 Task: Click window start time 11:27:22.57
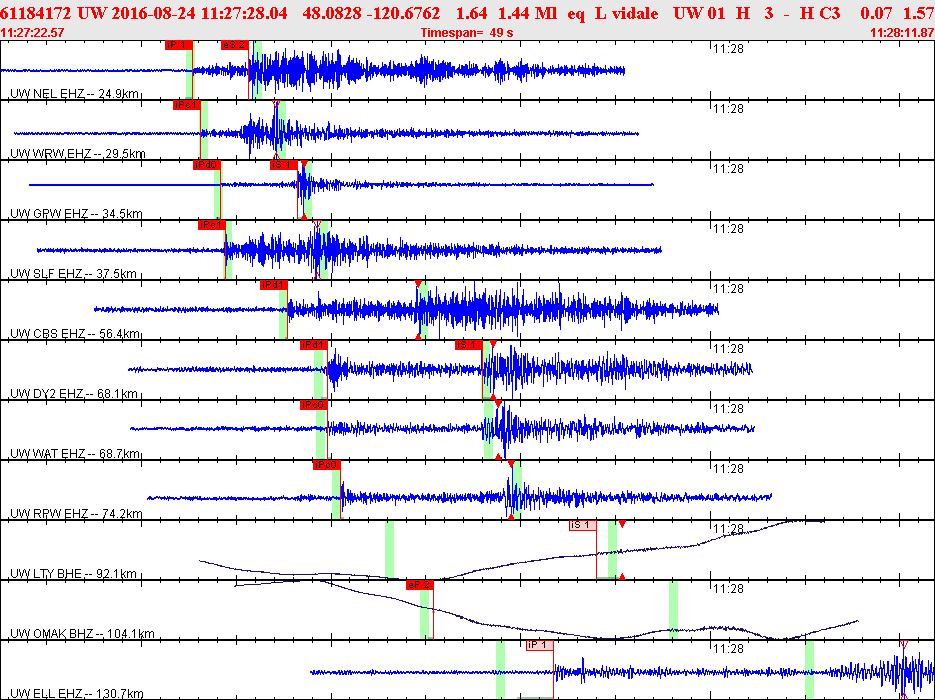pyautogui.click(x=32, y=33)
